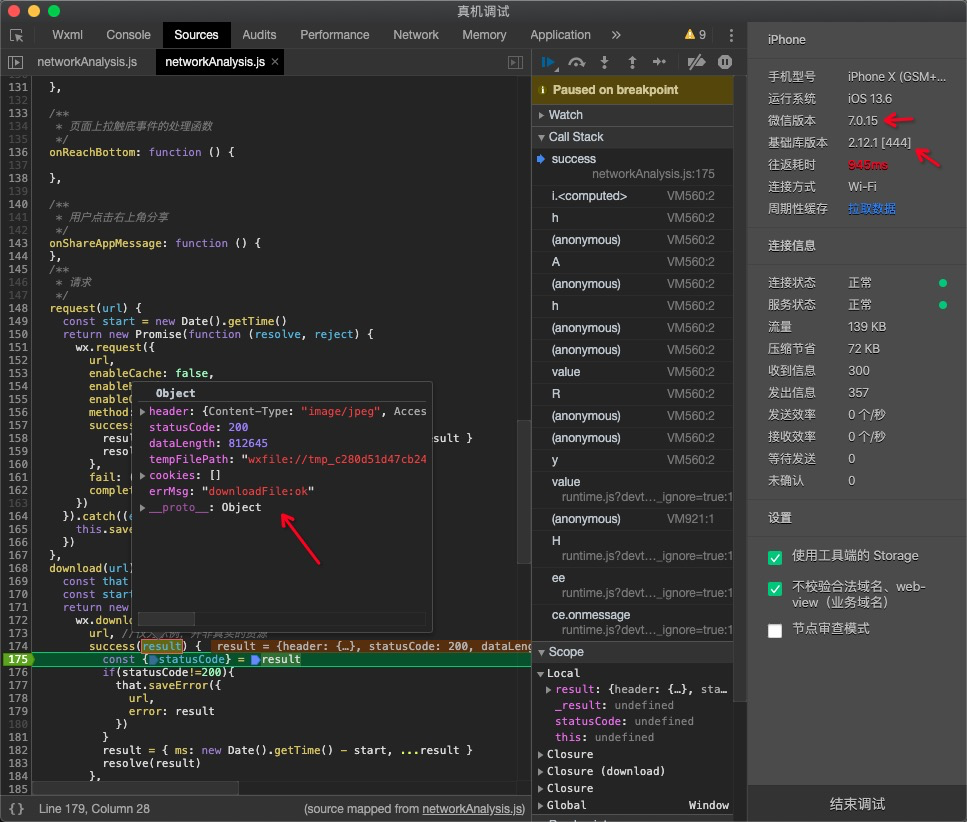Show the file navigator sidebar

[x=15, y=62]
